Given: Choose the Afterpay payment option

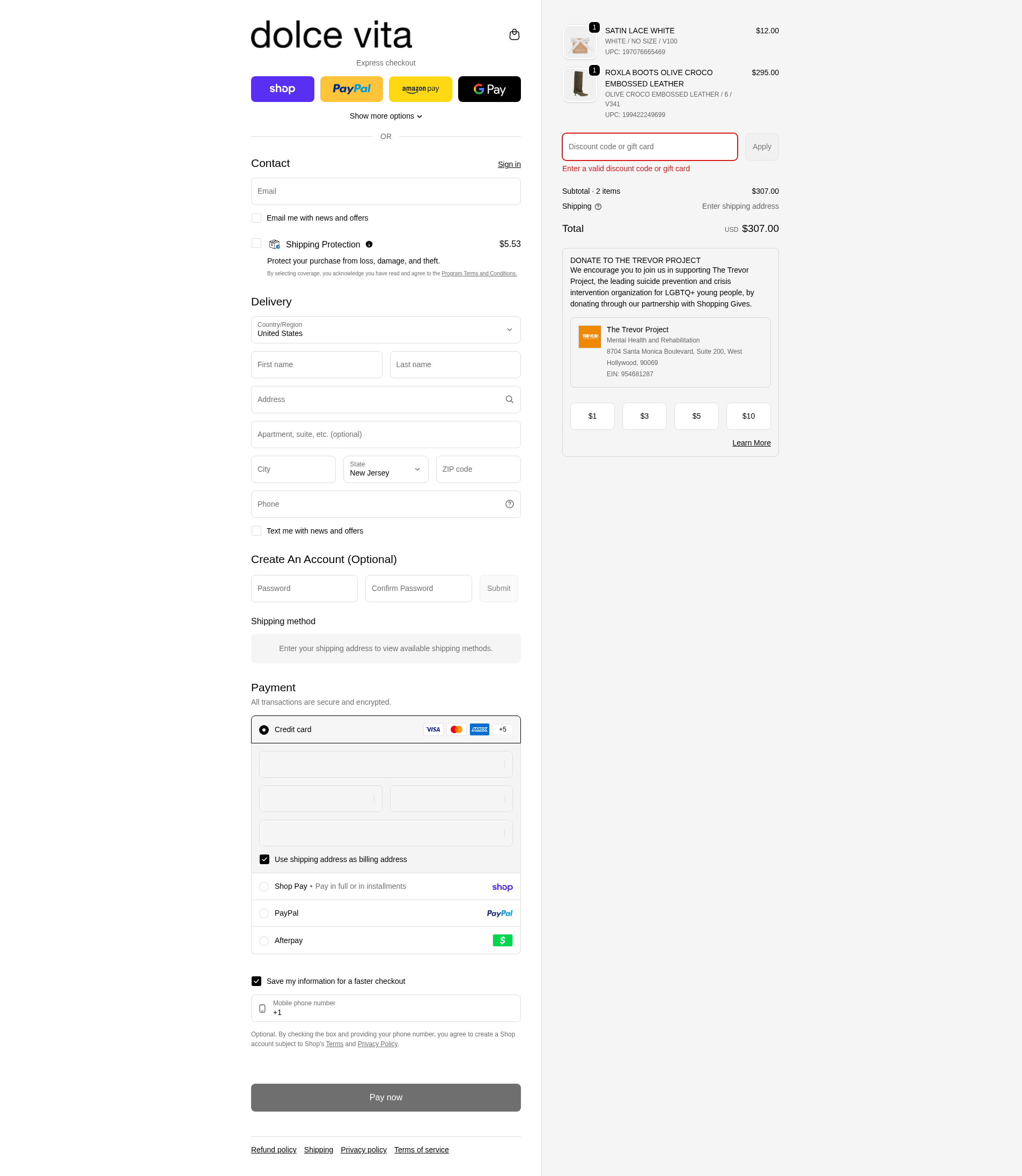Looking at the screenshot, I should point(386,940).
